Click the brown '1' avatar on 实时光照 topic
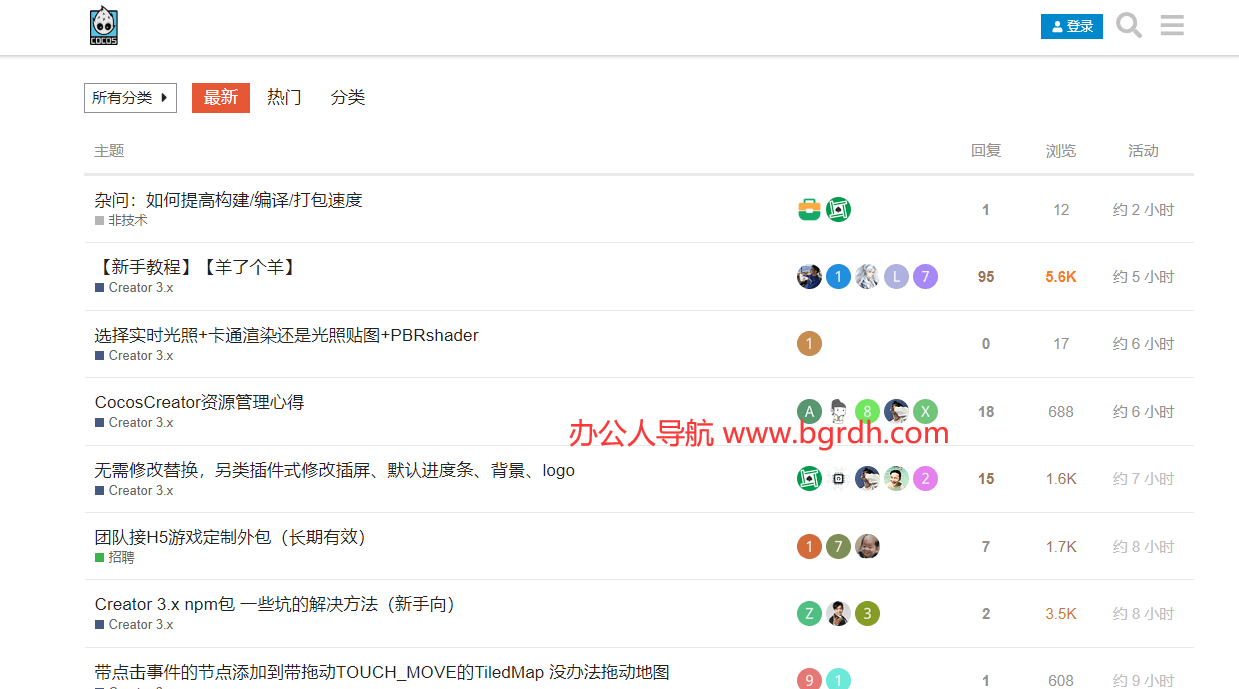1239x689 pixels. tap(809, 344)
